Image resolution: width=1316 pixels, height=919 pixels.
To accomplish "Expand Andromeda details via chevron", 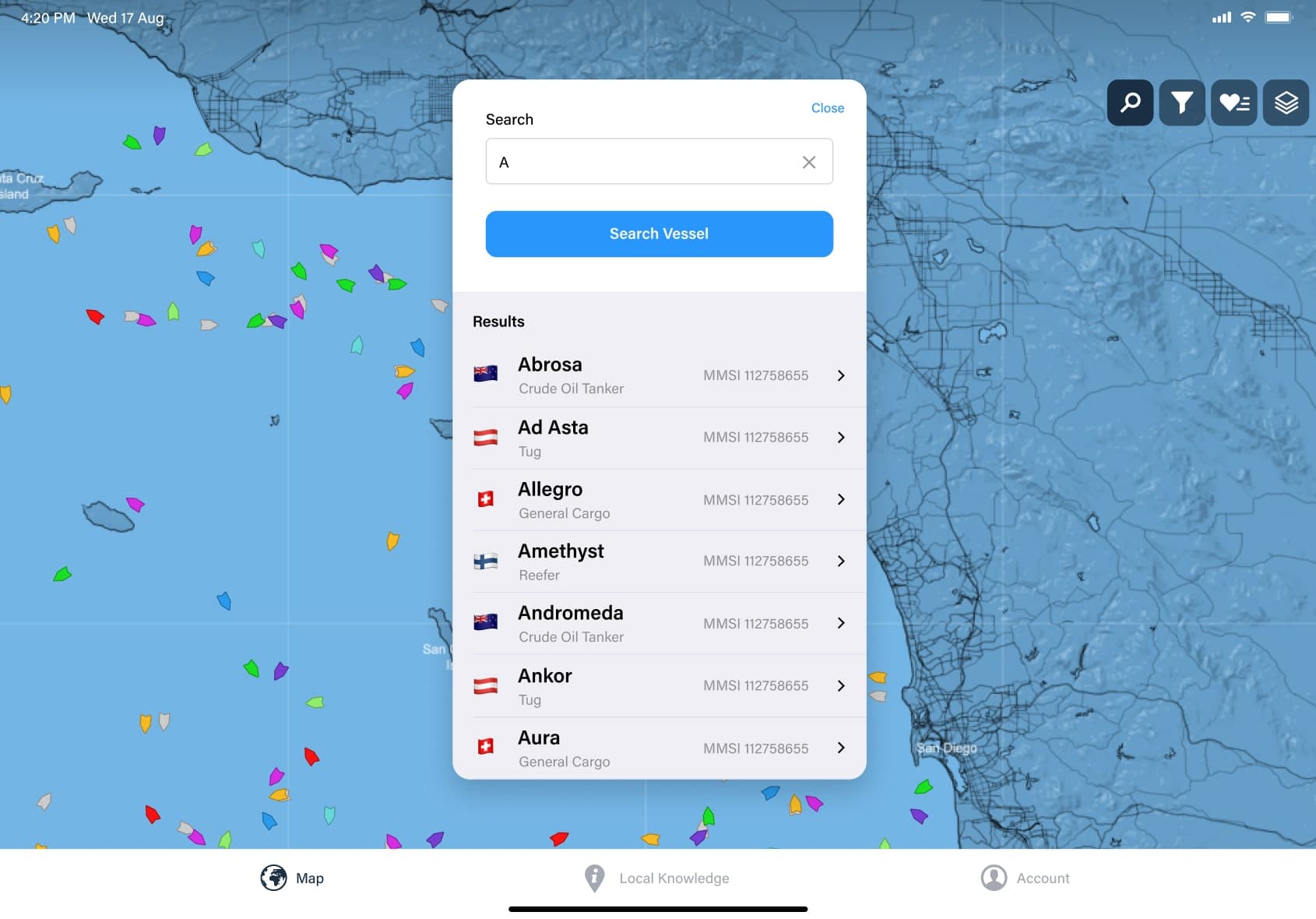I will coord(841,623).
